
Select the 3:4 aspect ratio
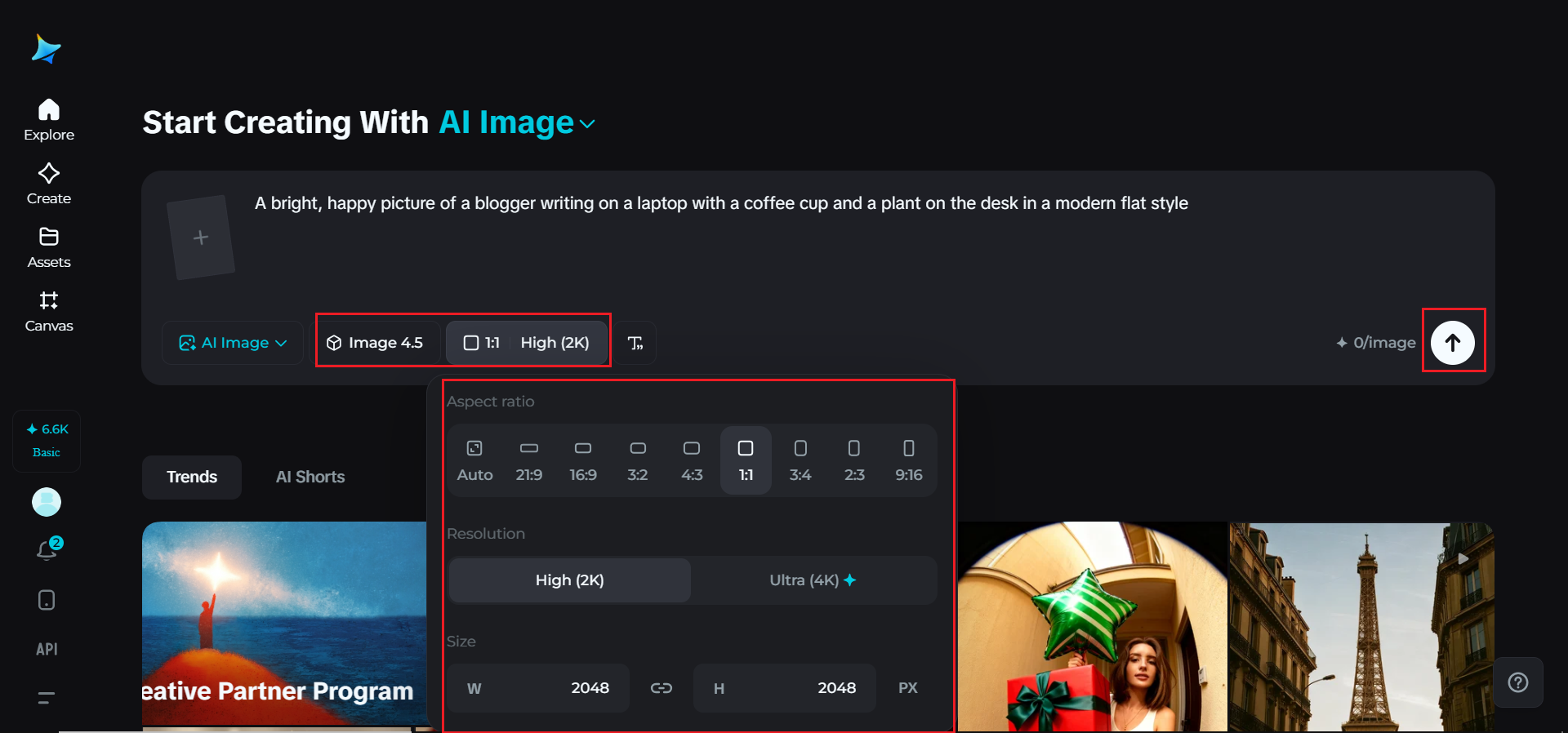pyautogui.click(x=800, y=460)
